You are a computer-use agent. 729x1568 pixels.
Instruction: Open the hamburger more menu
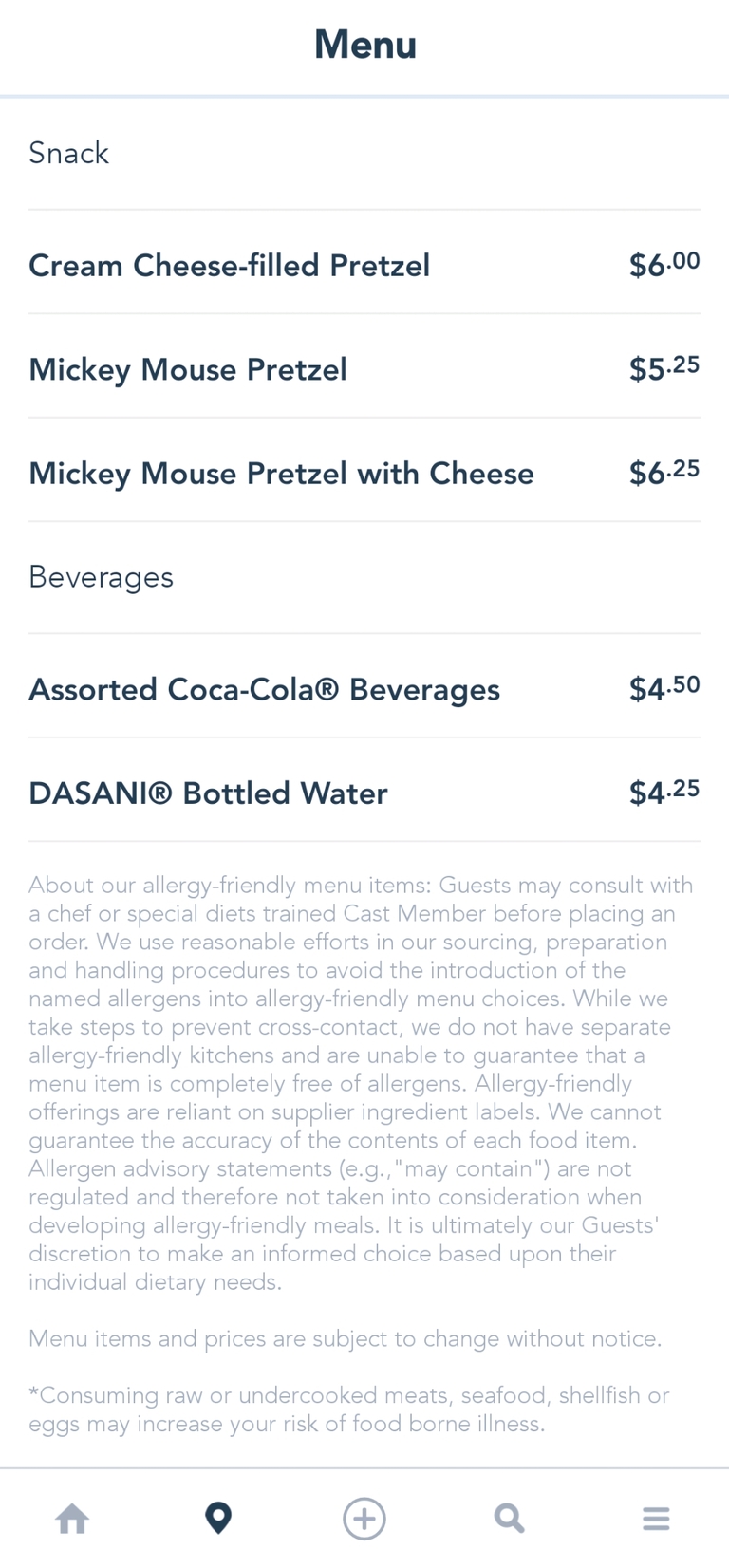(656, 1519)
